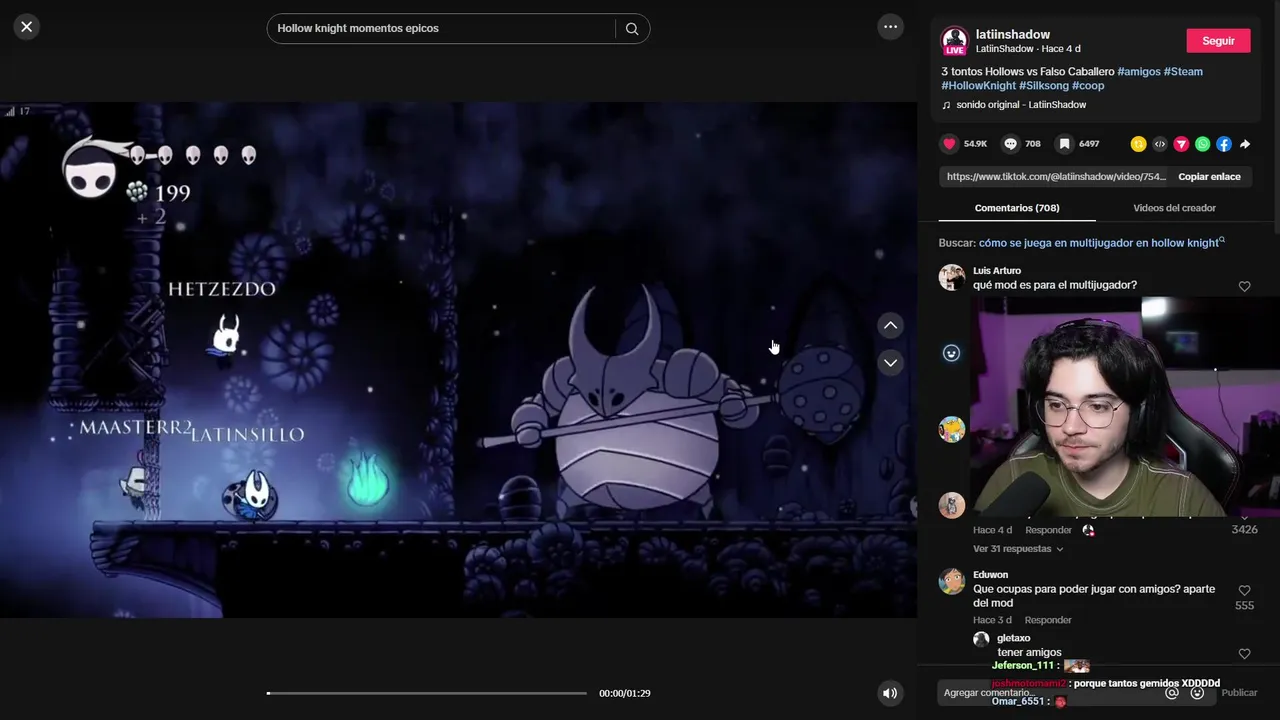The height and width of the screenshot is (720, 1280).
Task: Open the #coop hashtag
Action: point(1088,86)
